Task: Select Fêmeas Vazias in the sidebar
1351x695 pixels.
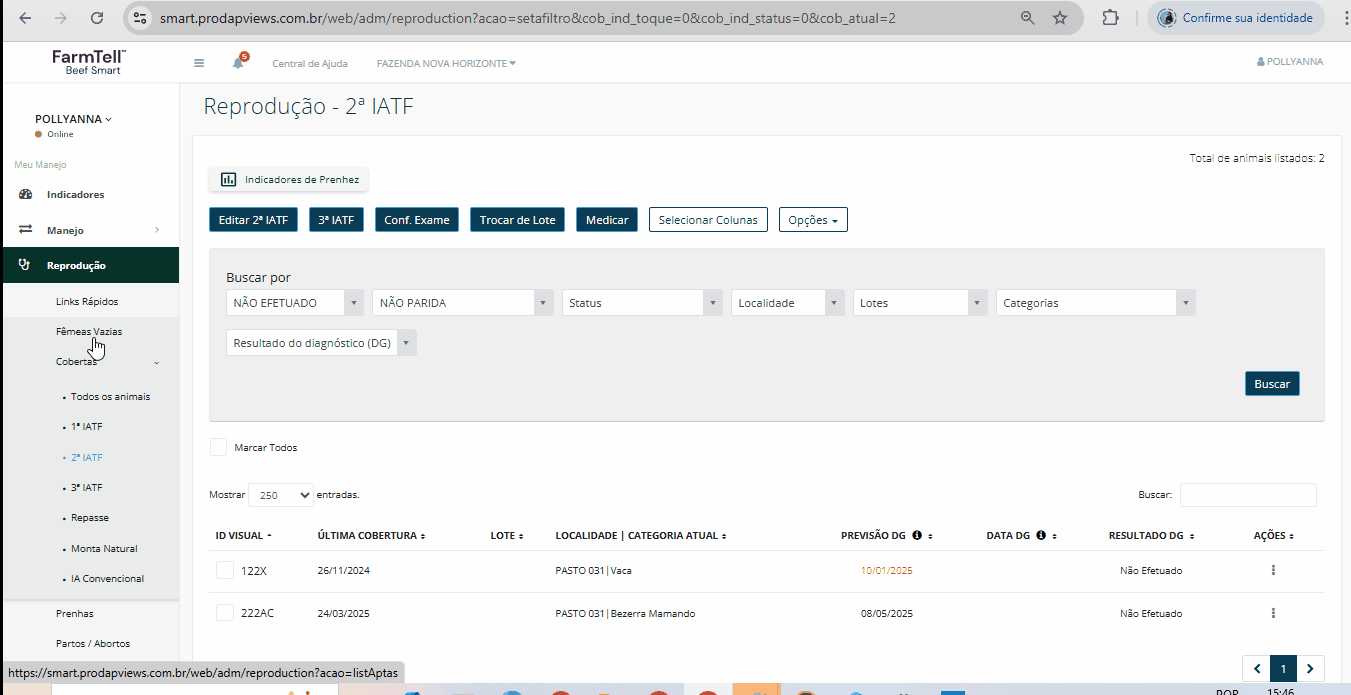Action: tap(89, 331)
